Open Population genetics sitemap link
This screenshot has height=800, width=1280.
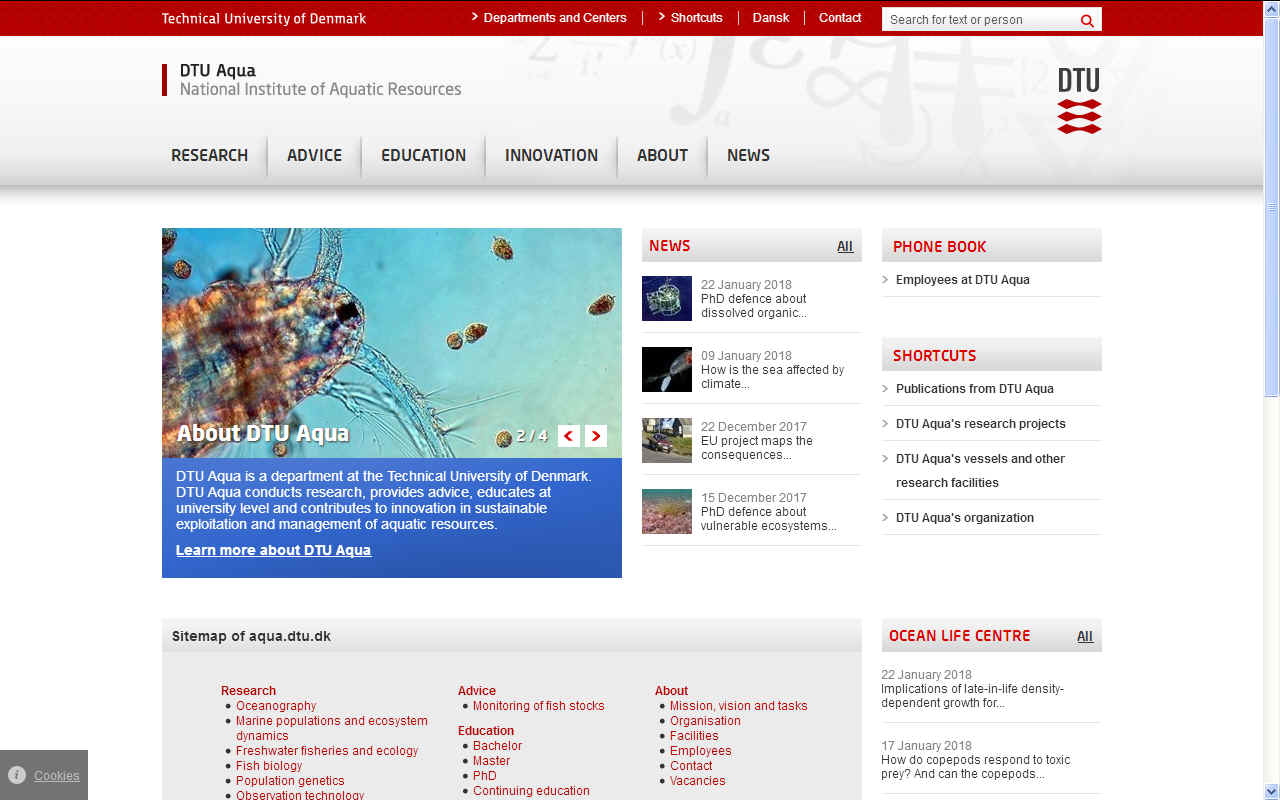(x=290, y=781)
